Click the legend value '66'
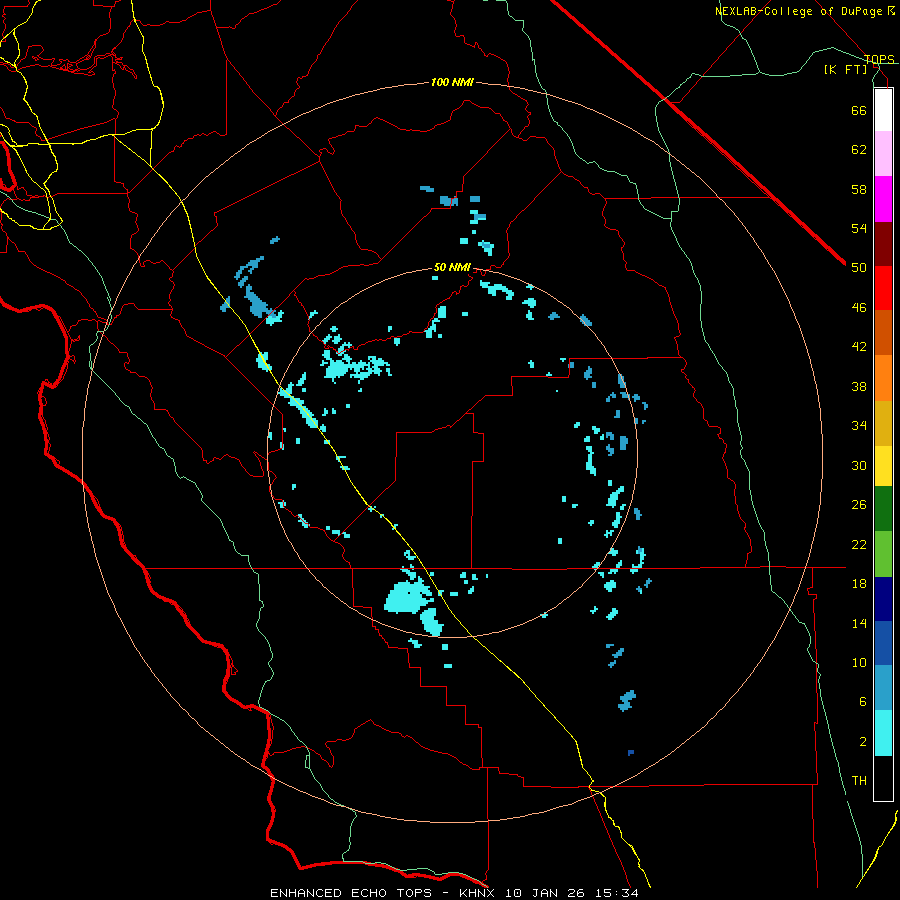The image size is (900, 900). tap(859, 110)
